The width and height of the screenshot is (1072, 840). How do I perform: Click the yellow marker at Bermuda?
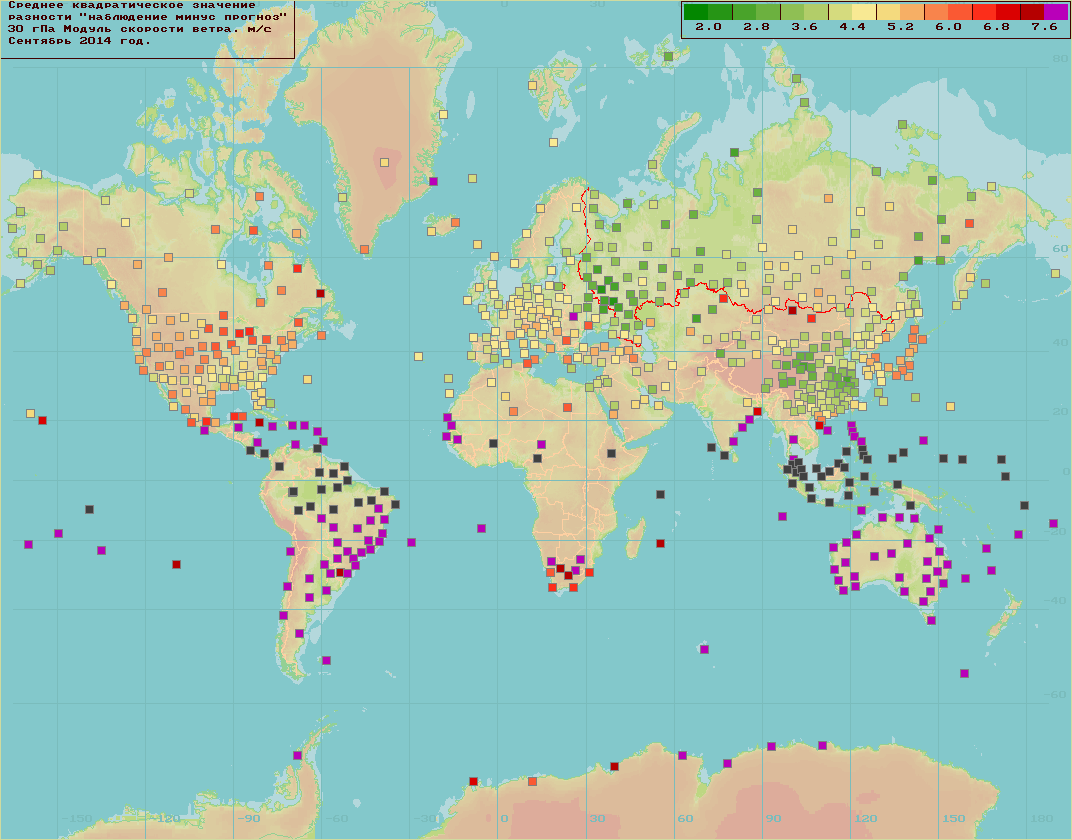click(x=308, y=379)
